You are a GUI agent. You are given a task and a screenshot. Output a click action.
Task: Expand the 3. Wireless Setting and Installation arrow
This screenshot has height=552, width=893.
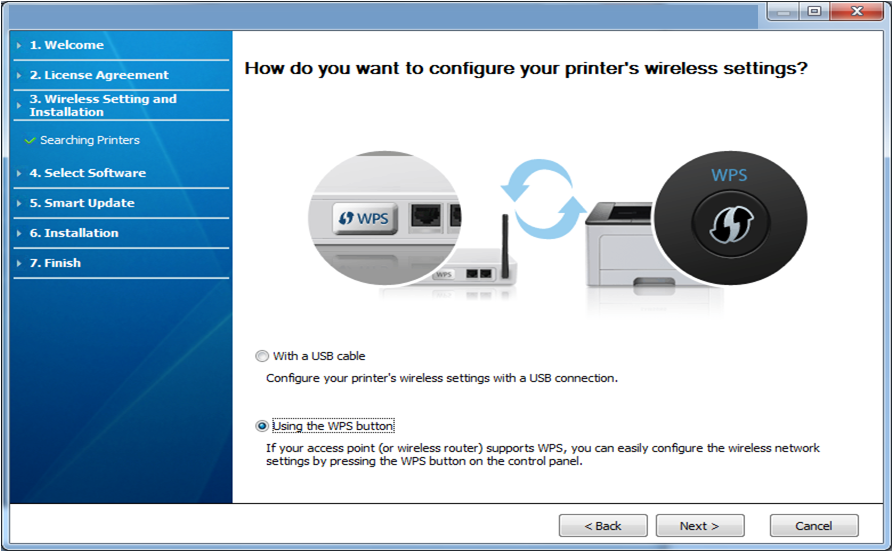[18, 105]
